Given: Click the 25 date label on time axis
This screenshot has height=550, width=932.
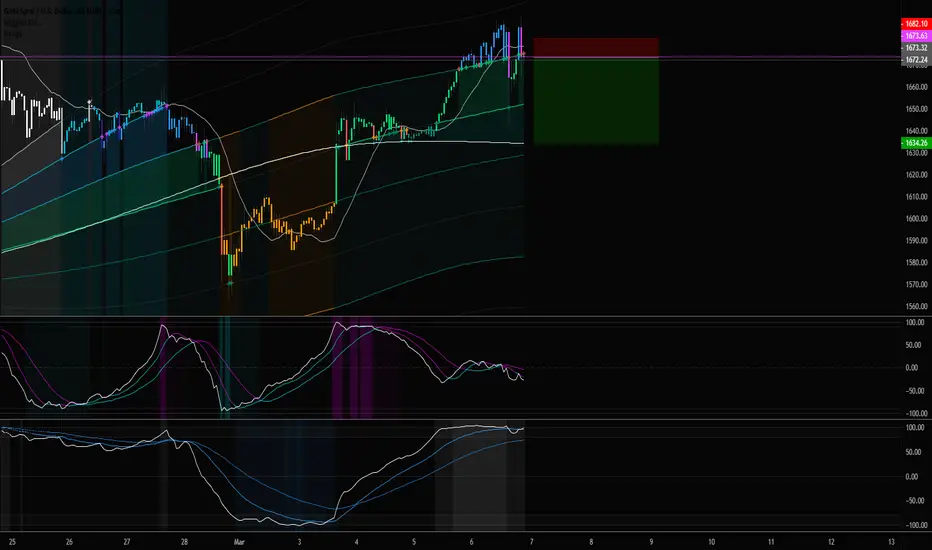Looking at the screenshot, I should pos(12,542).
